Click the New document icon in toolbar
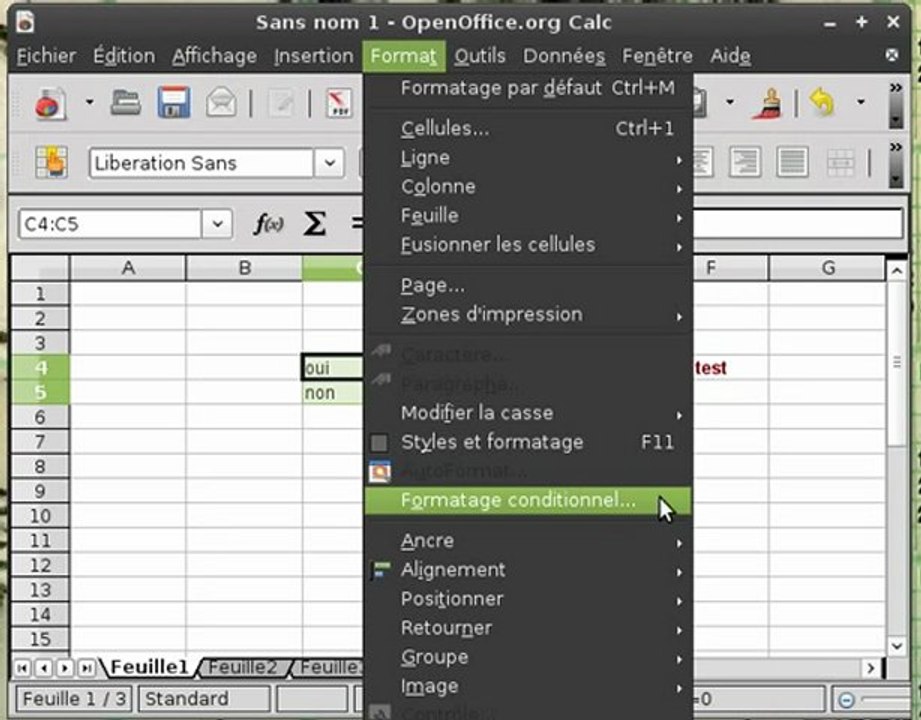Screen dimensions: 921x720 [51, 103]
